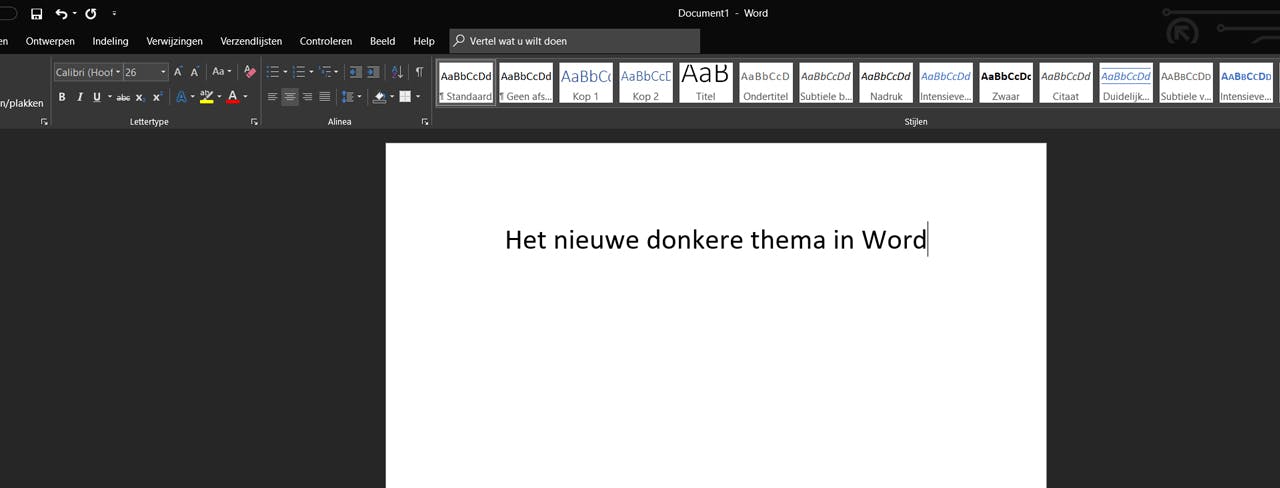Apply the Kop 1 style
Image resolution: width=1280 pixels, height=488 pixels.
pyautogui.click(x=586, y=83)
